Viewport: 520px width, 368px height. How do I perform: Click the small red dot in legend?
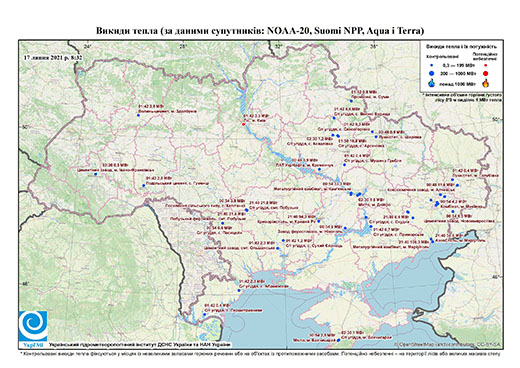pos(485,65)
